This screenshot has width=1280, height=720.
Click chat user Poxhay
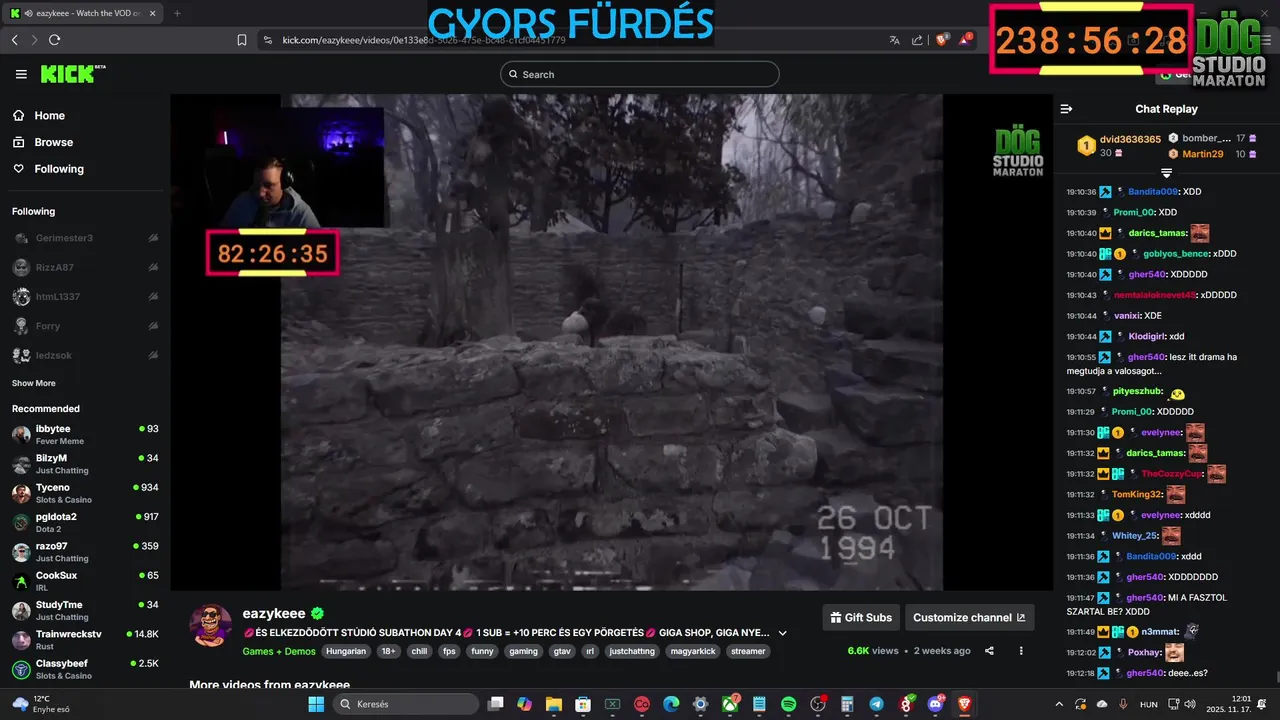[1144, 652]
